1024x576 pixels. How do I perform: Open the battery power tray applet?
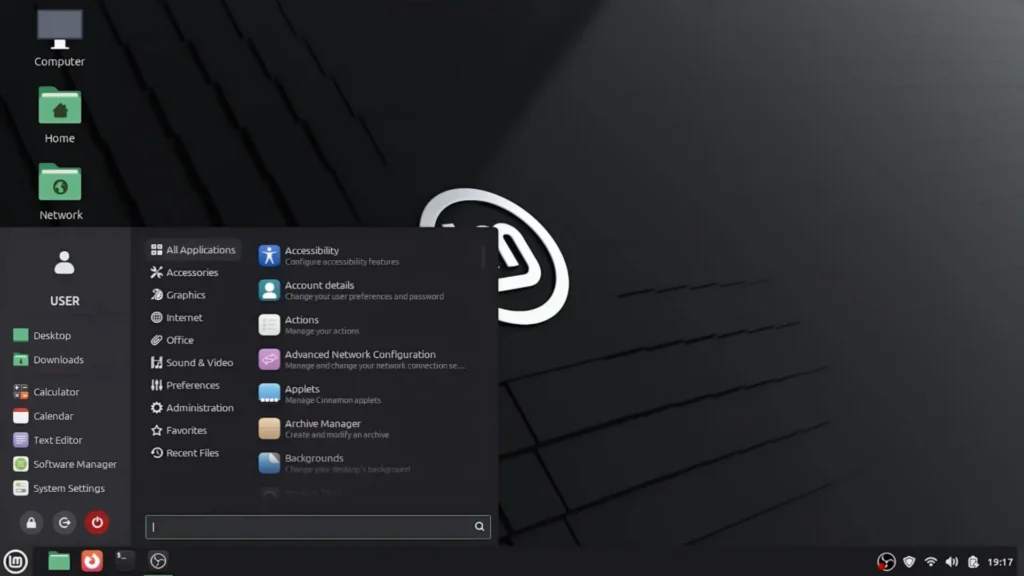973,562
